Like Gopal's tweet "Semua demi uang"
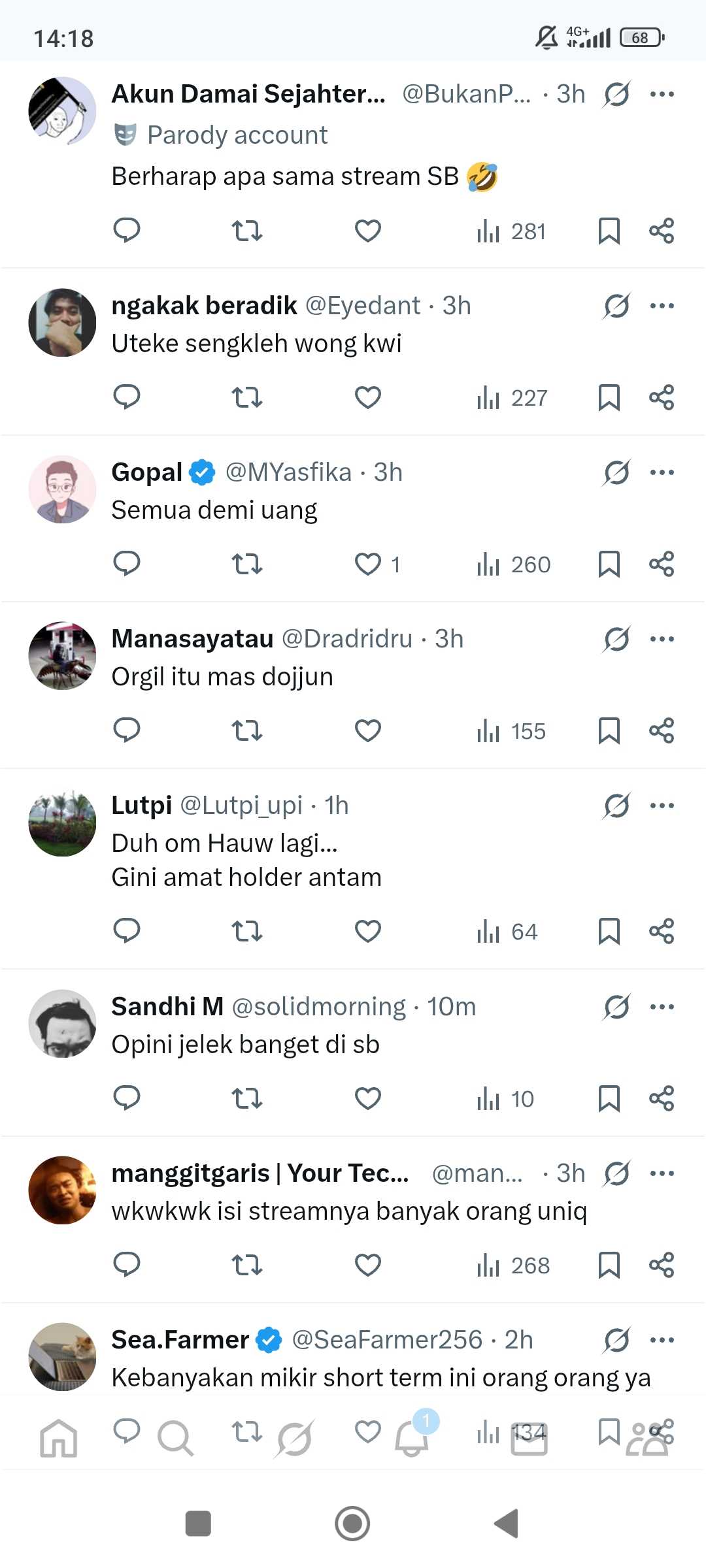The height and width of the screenshot is (1568, 706). [368, 564]
